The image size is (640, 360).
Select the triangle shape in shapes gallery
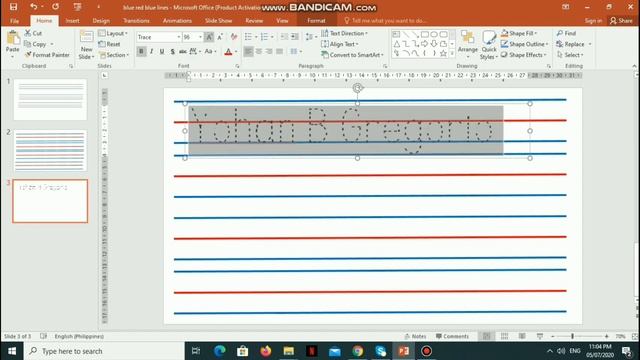pyautogui.click(x=397, y=44)
